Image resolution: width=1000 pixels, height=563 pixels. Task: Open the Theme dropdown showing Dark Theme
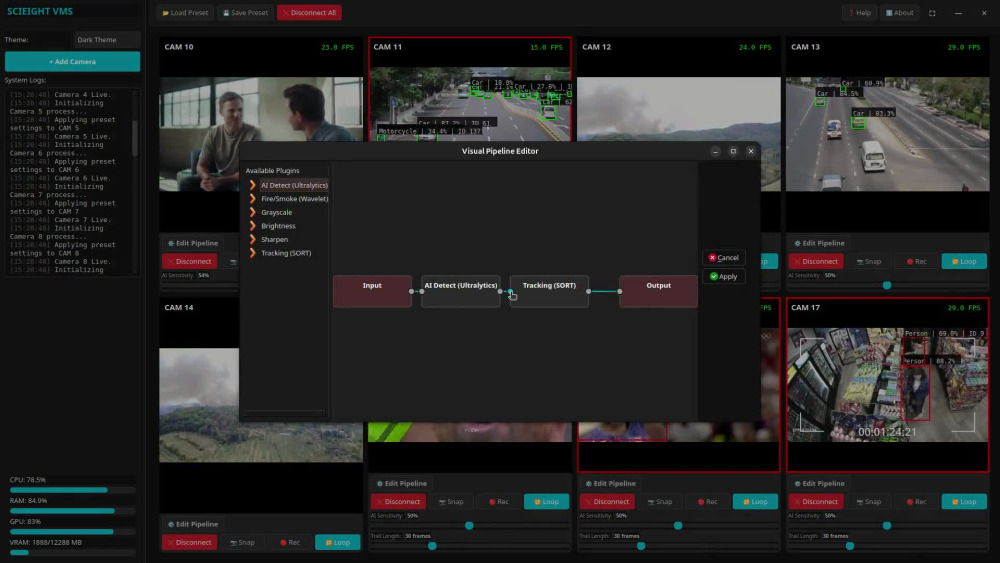tap(107, 40)
